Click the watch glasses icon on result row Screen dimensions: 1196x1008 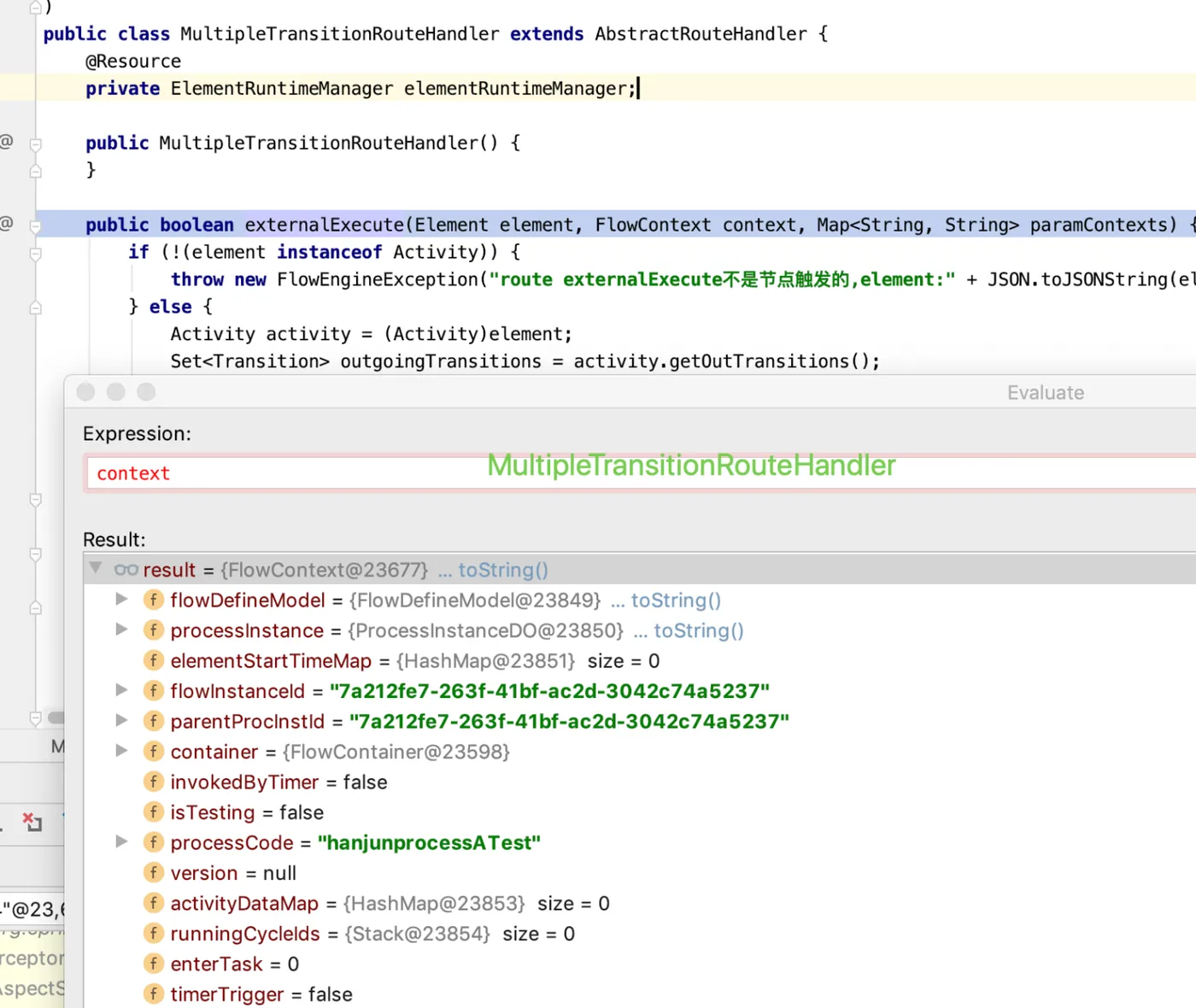click(126, 570)
